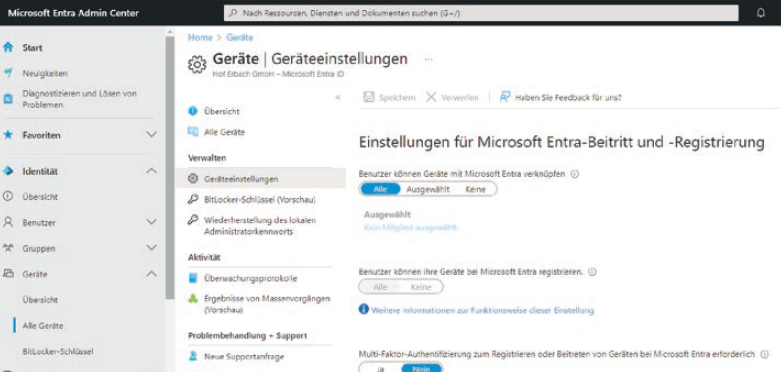The width and height of the screenshot is (781, 372).
Task: Click the Benutzer person icon
Action: click(7, 222)
